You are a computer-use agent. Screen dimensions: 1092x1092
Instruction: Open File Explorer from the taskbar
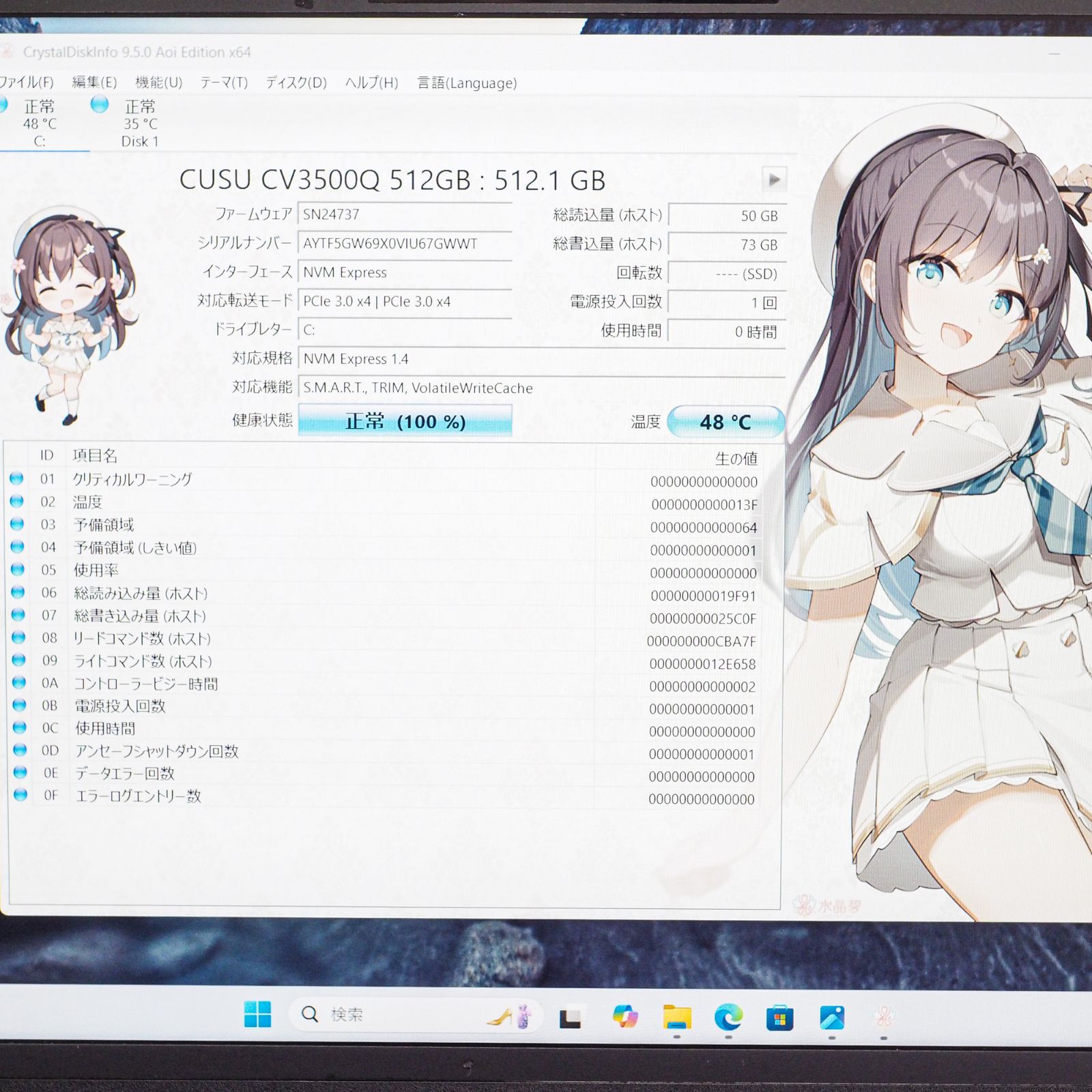[677, 1017]
